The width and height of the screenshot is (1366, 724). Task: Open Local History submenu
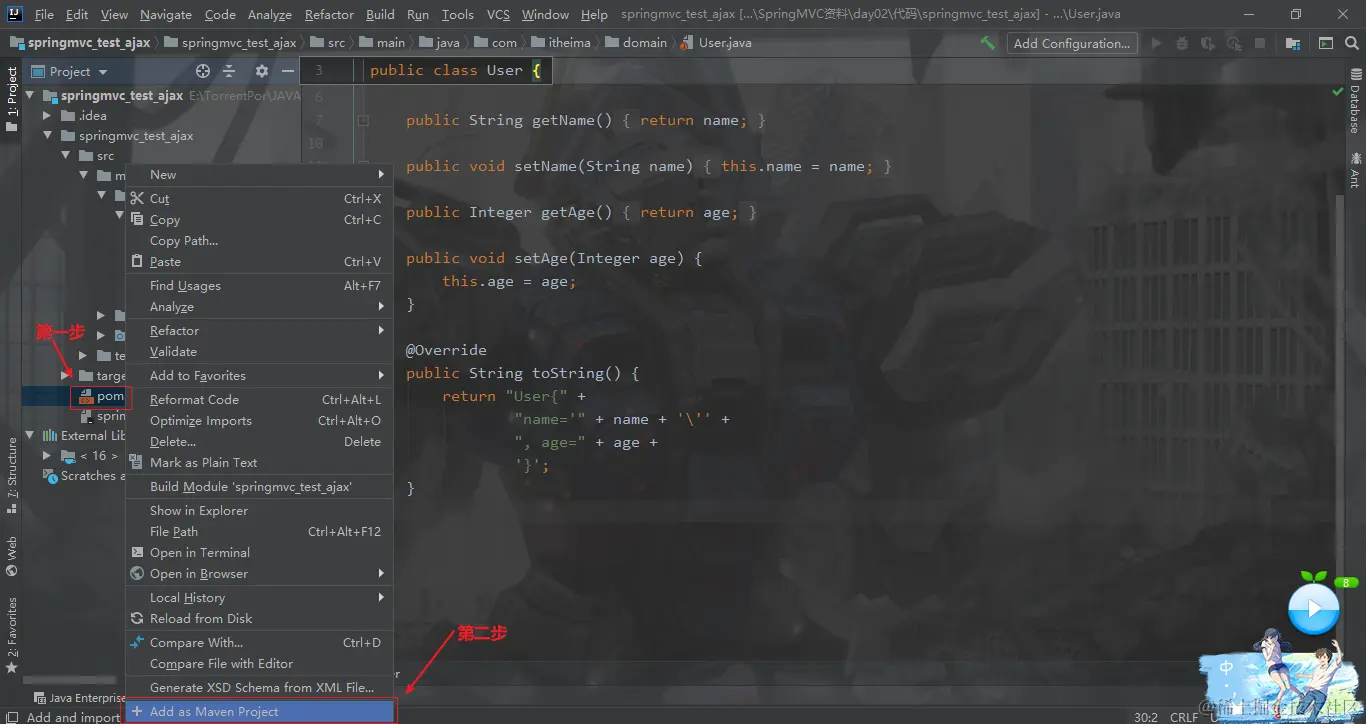pos(260,597)
